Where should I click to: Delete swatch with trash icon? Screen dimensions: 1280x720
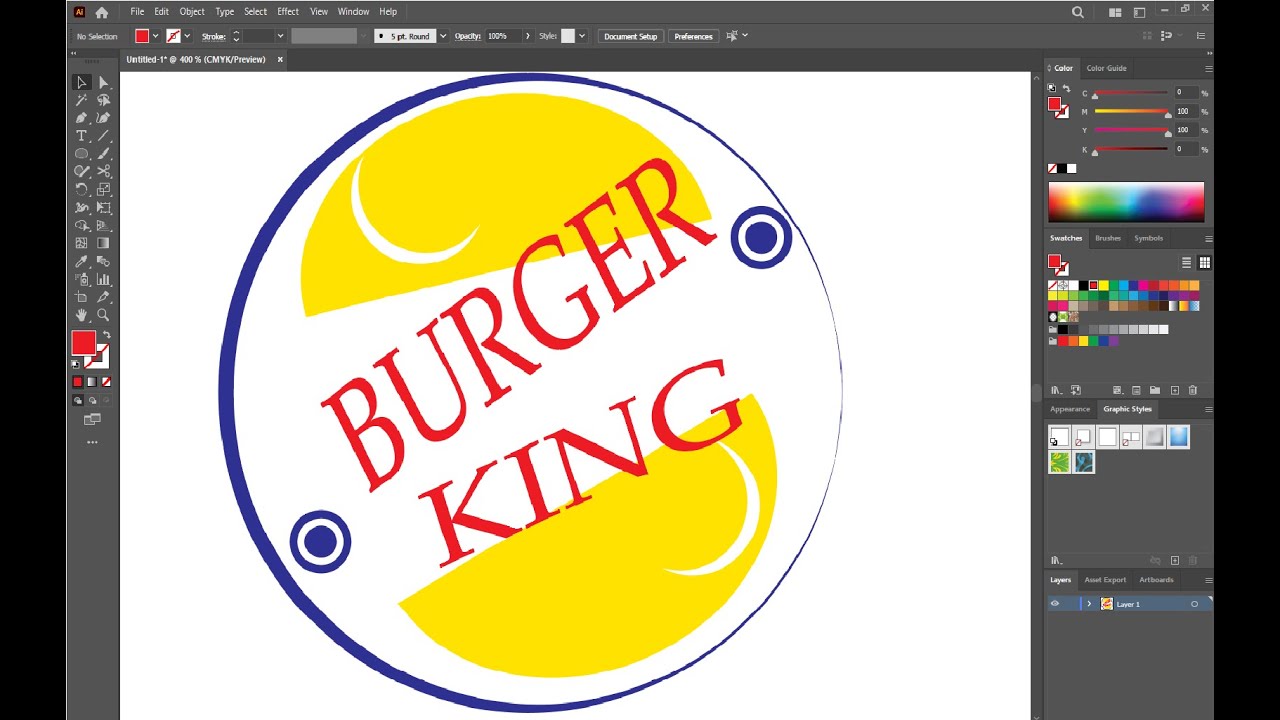pos(1193,390)
